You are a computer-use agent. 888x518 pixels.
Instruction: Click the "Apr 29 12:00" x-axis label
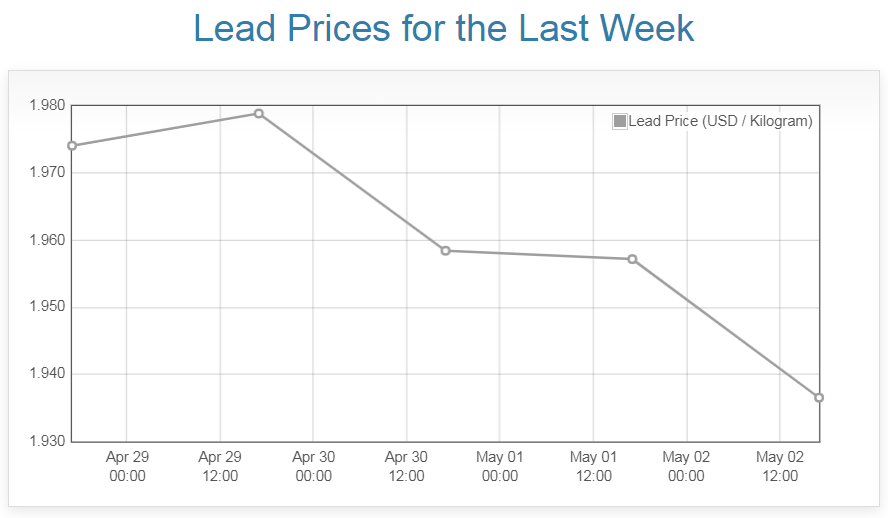coord(220,466)
